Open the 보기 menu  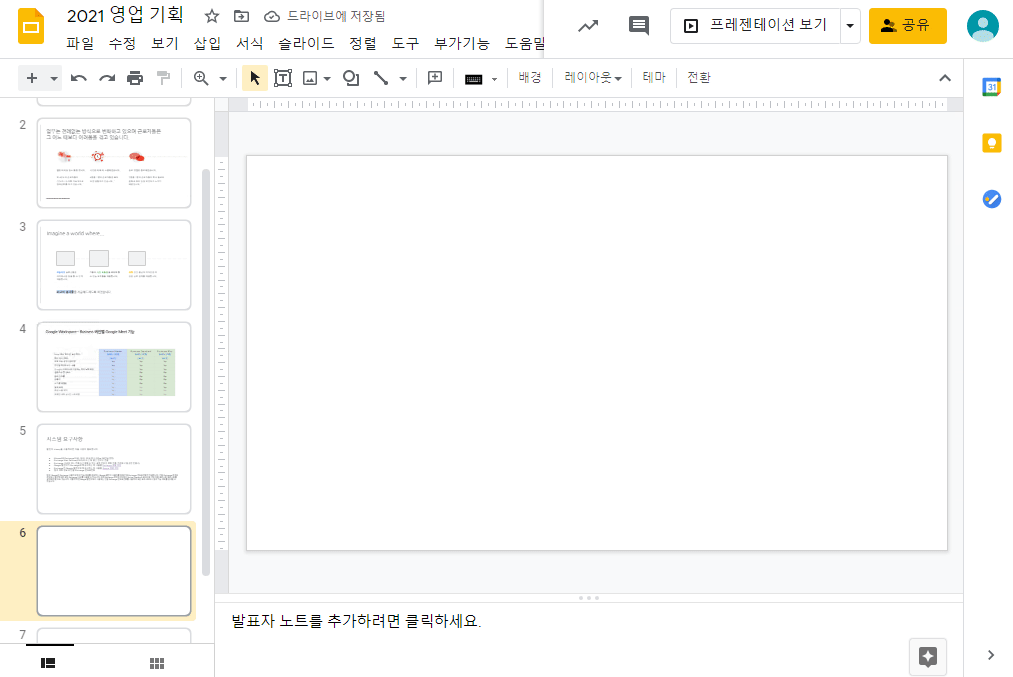165,43
